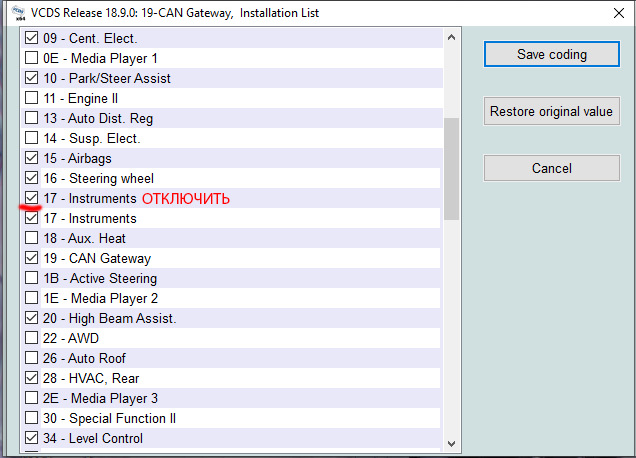The width and height of the screenshot is (636, 458).
Task: Uncheck 10 - Park/Steer Assist
Action: [31, 78]
